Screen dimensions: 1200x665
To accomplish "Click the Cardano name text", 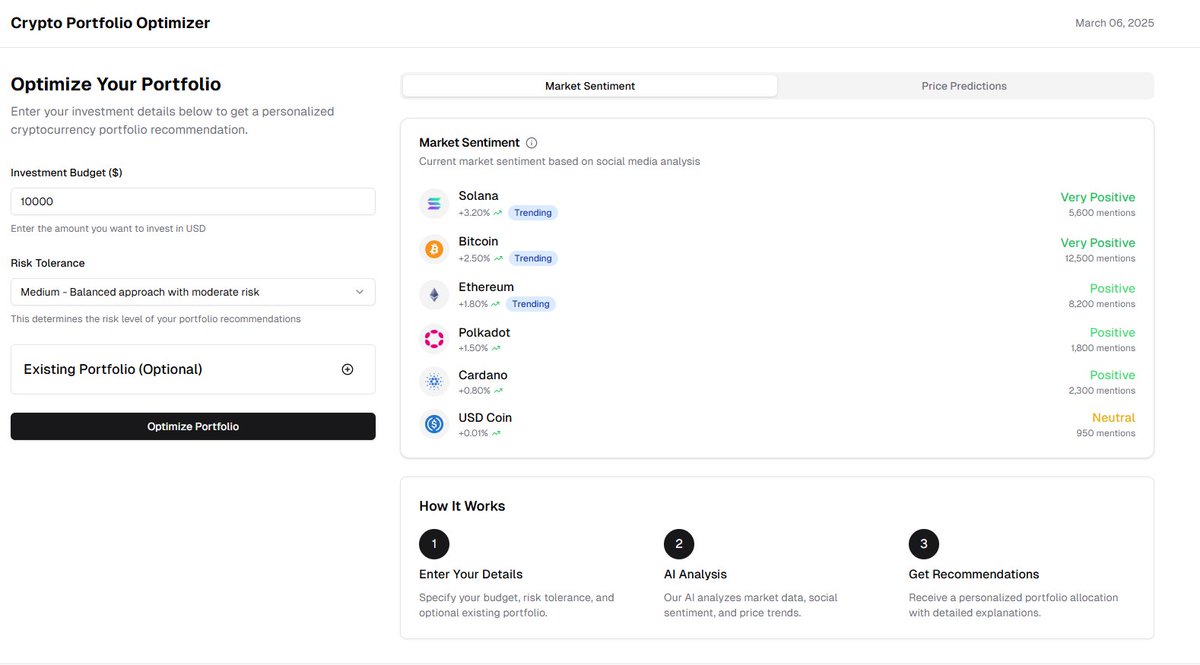I will coord(483,376).
